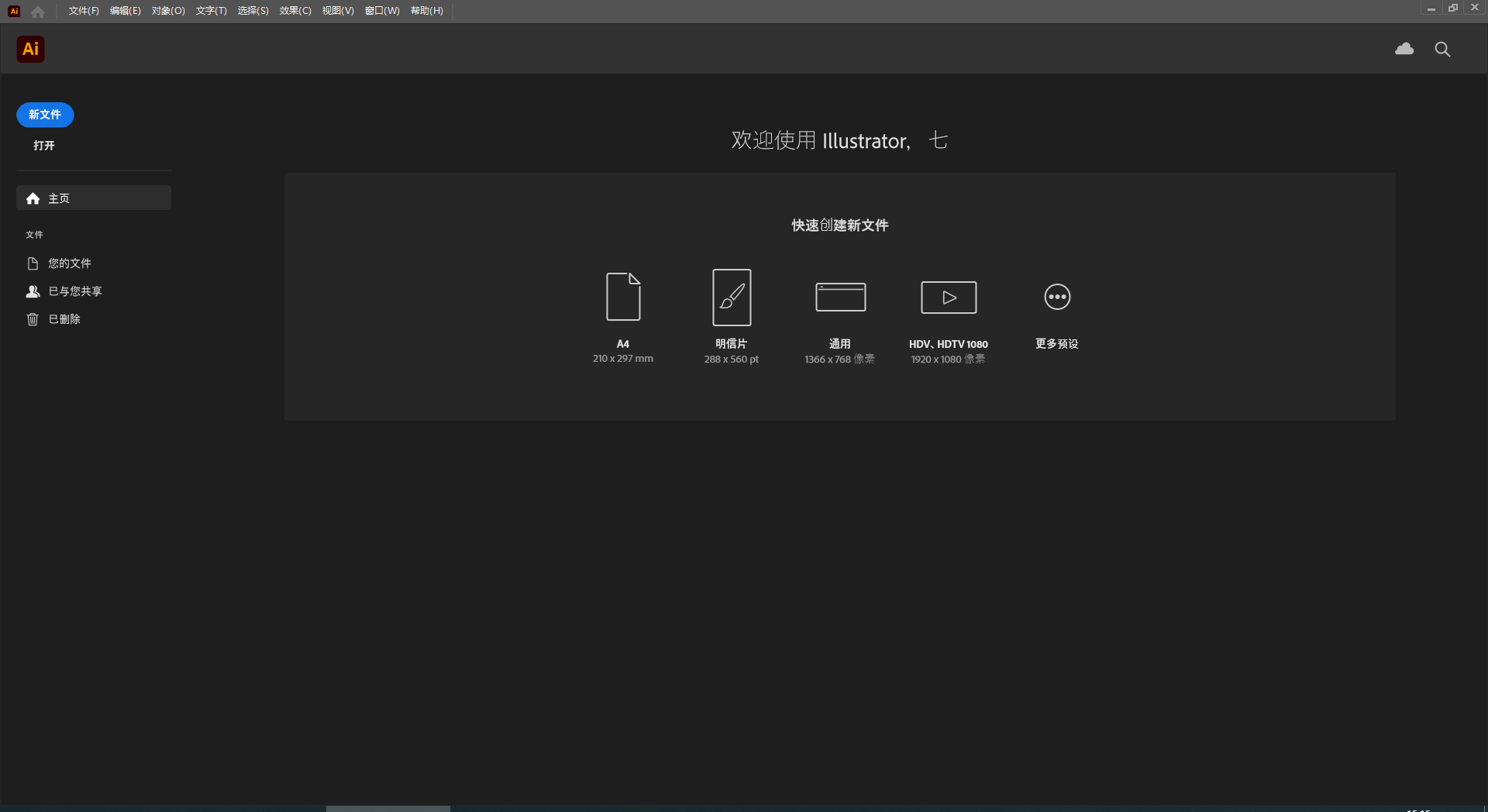
Task: Open 更多预设 via the ellipsis icon
Action: point(1056,297)
